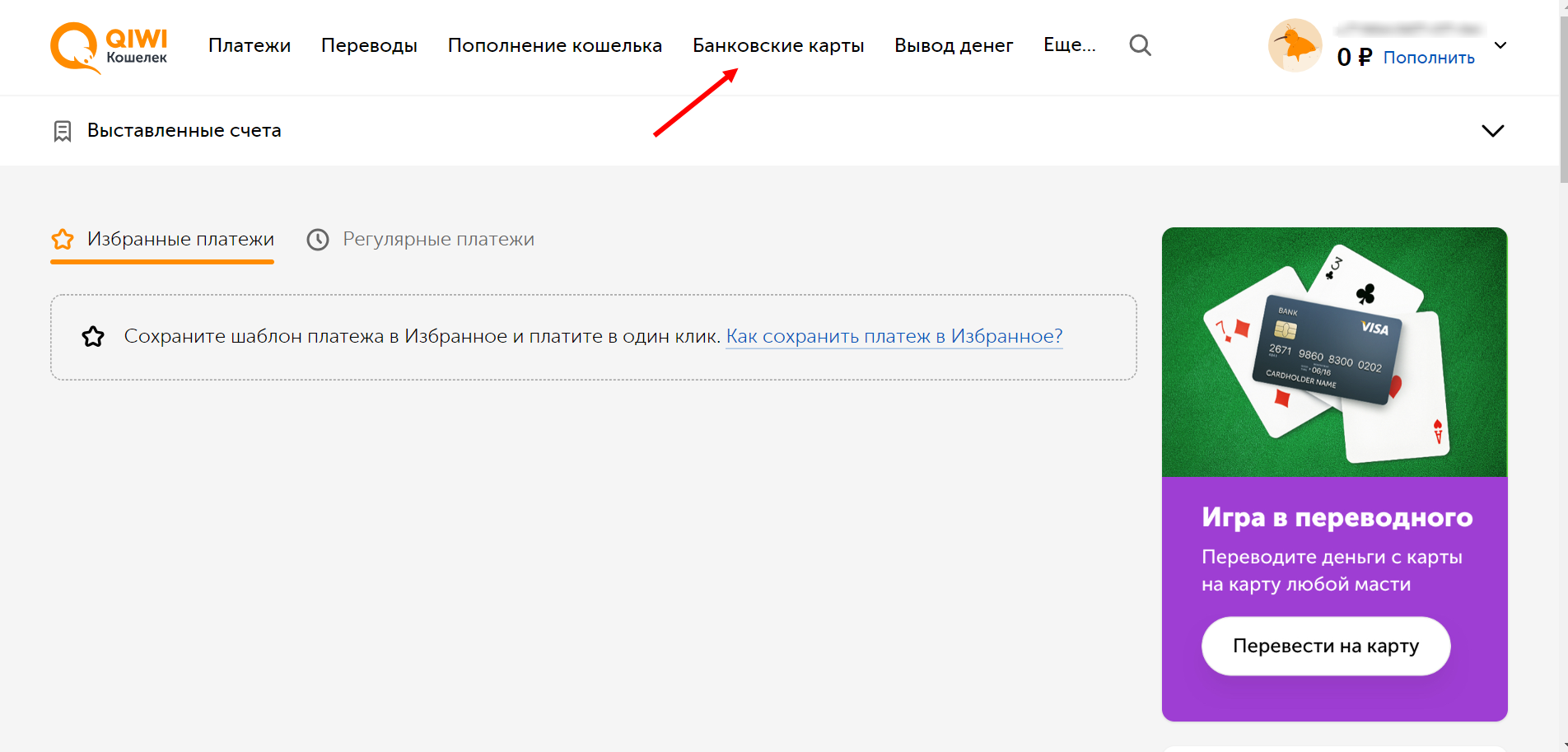Screen dimensions: 1568x752
Task: Open the Платежи menu item
Action: 250,45
